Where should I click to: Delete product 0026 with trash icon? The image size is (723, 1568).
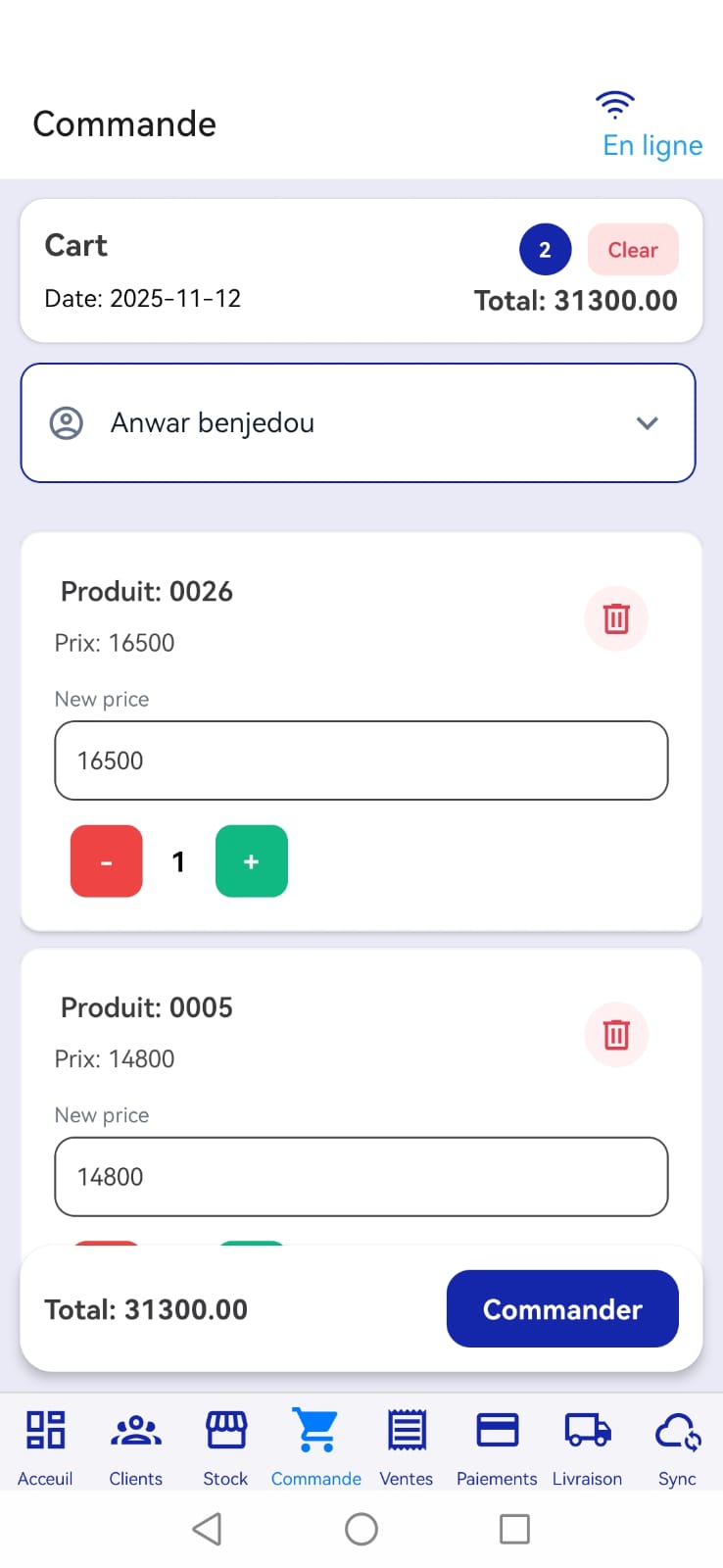coord(616,618)
